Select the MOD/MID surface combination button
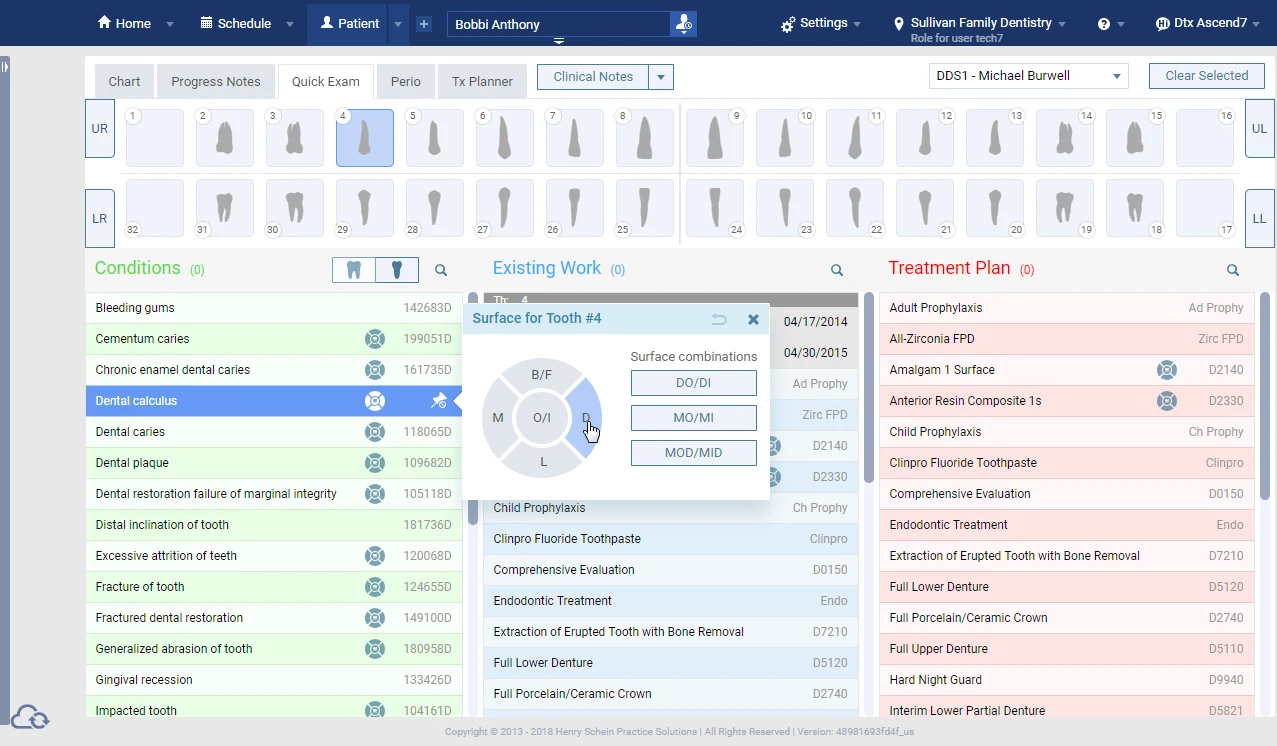The image size is (1277, 746). click(693, 452)
